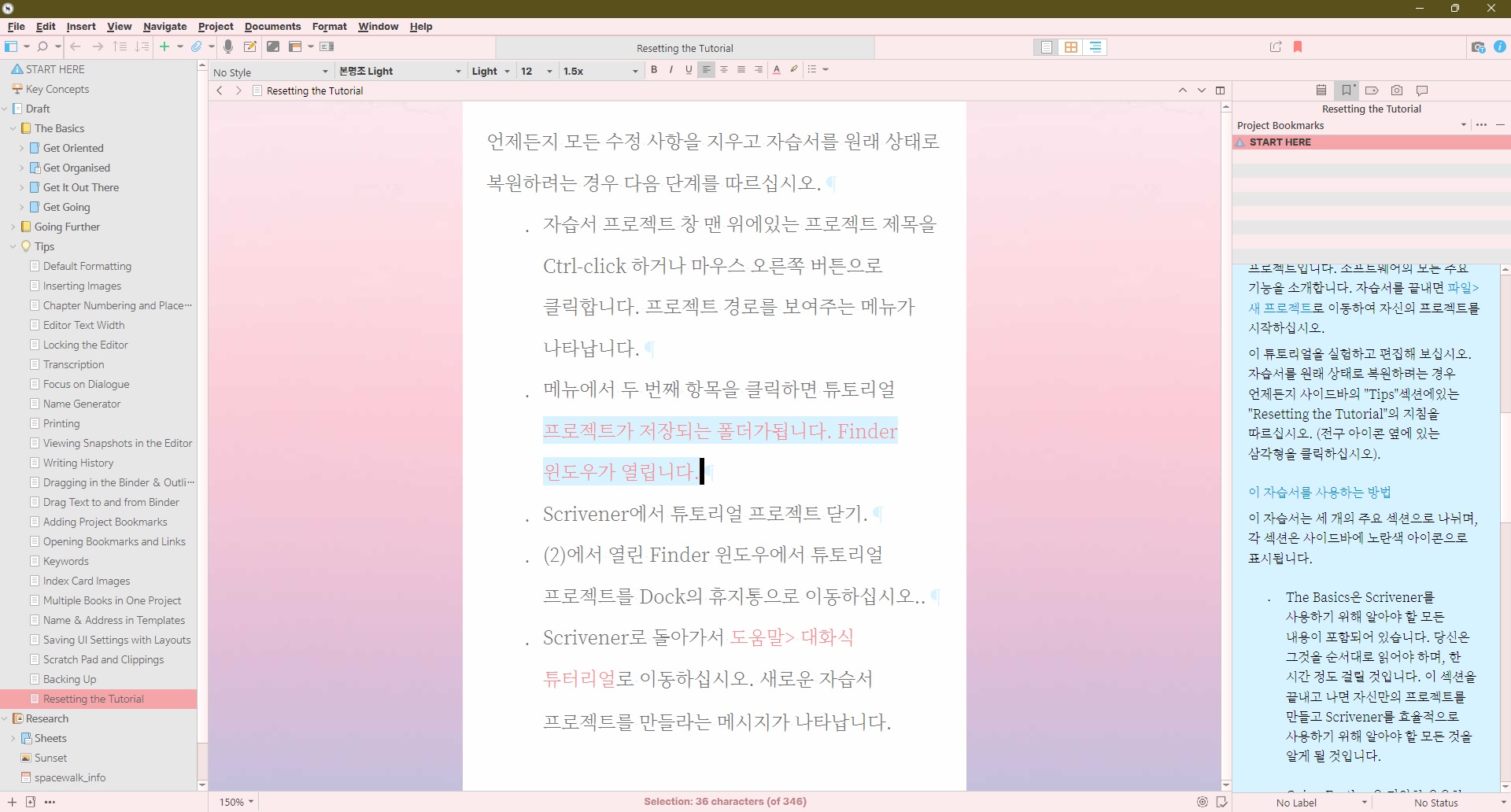Image resolution: width=1511 pixels, height=812 pixels.
Task: Toggle Underline formatting
Action: [x=689, y=70]
